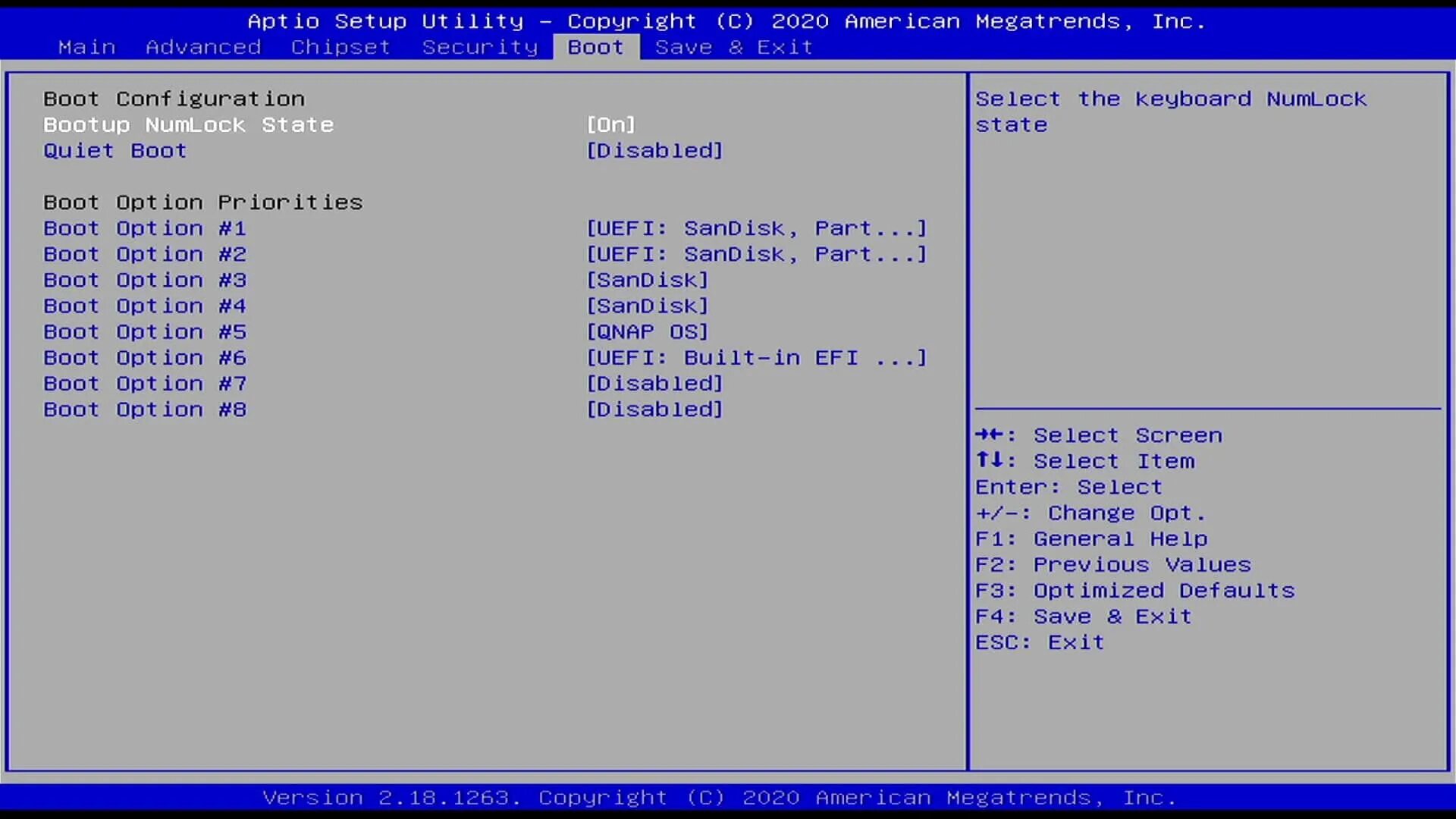Open Boot Option #6 Built-in EFI value
Screen dimensions: 1456x819
click(x=756, y=357)
